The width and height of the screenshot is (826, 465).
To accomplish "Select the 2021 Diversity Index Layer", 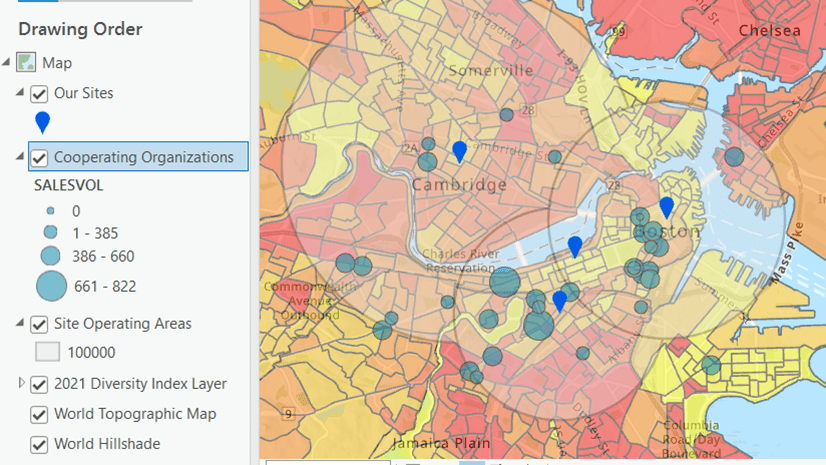I will click(140, 384).
